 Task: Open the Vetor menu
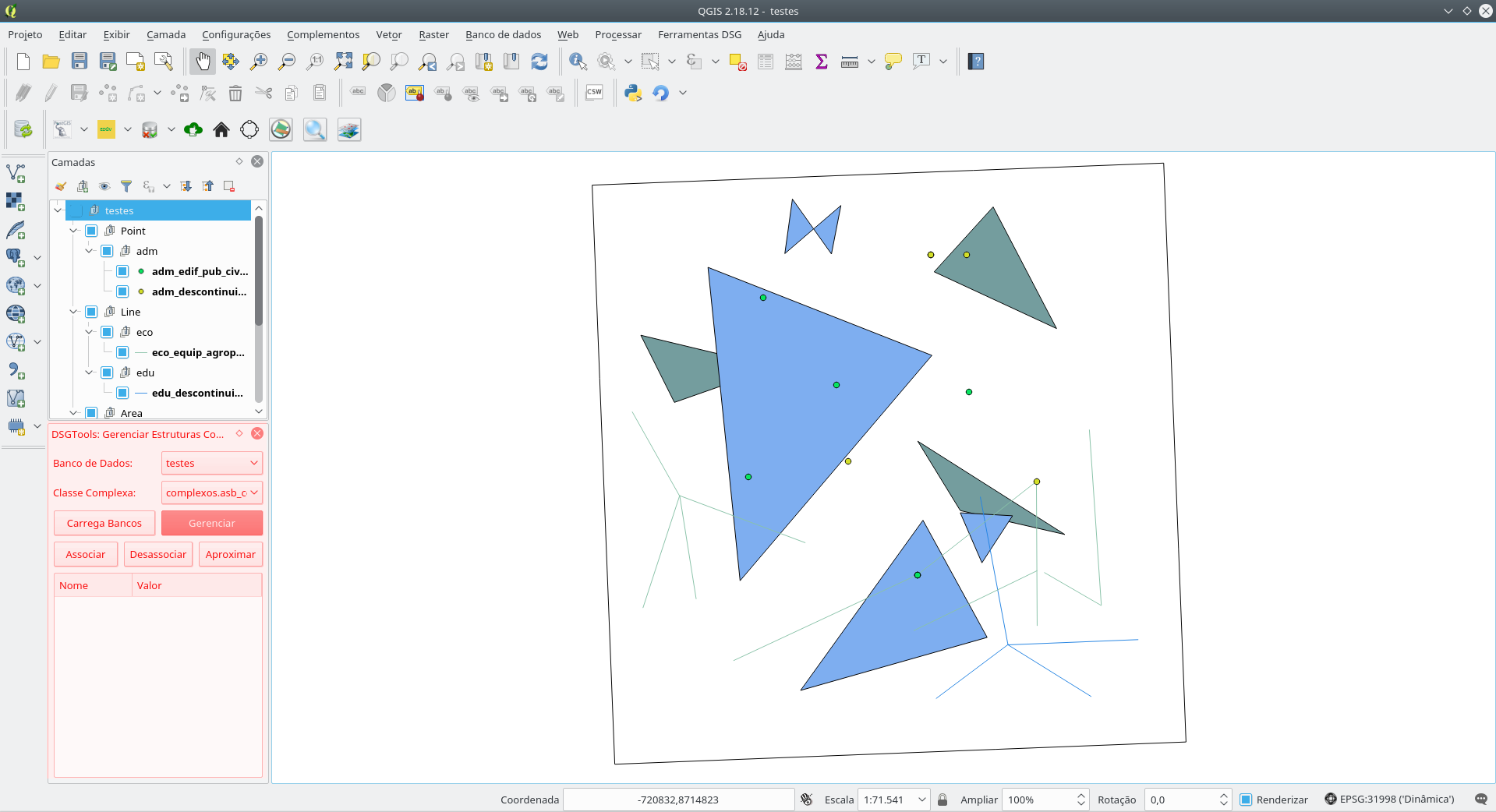click(389, 34)
